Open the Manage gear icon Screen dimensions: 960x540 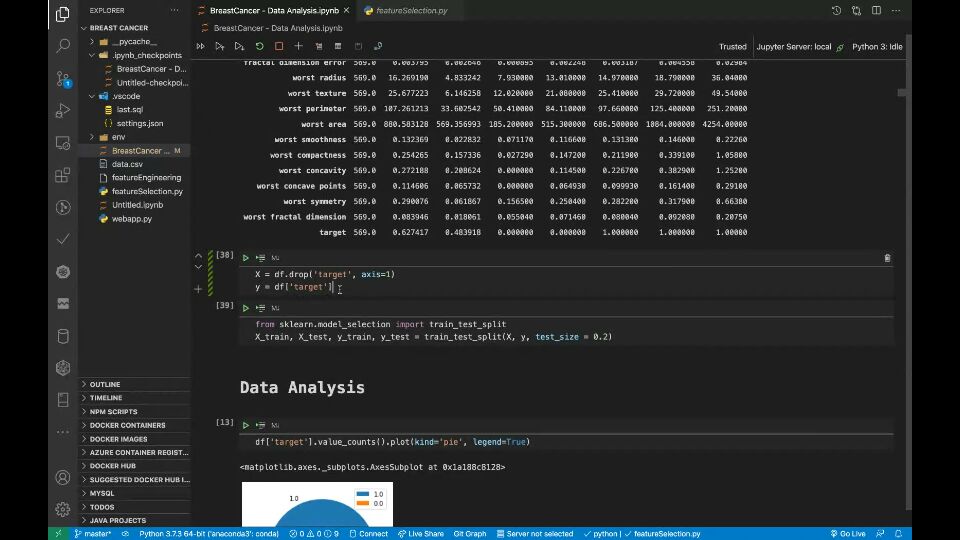63,509
